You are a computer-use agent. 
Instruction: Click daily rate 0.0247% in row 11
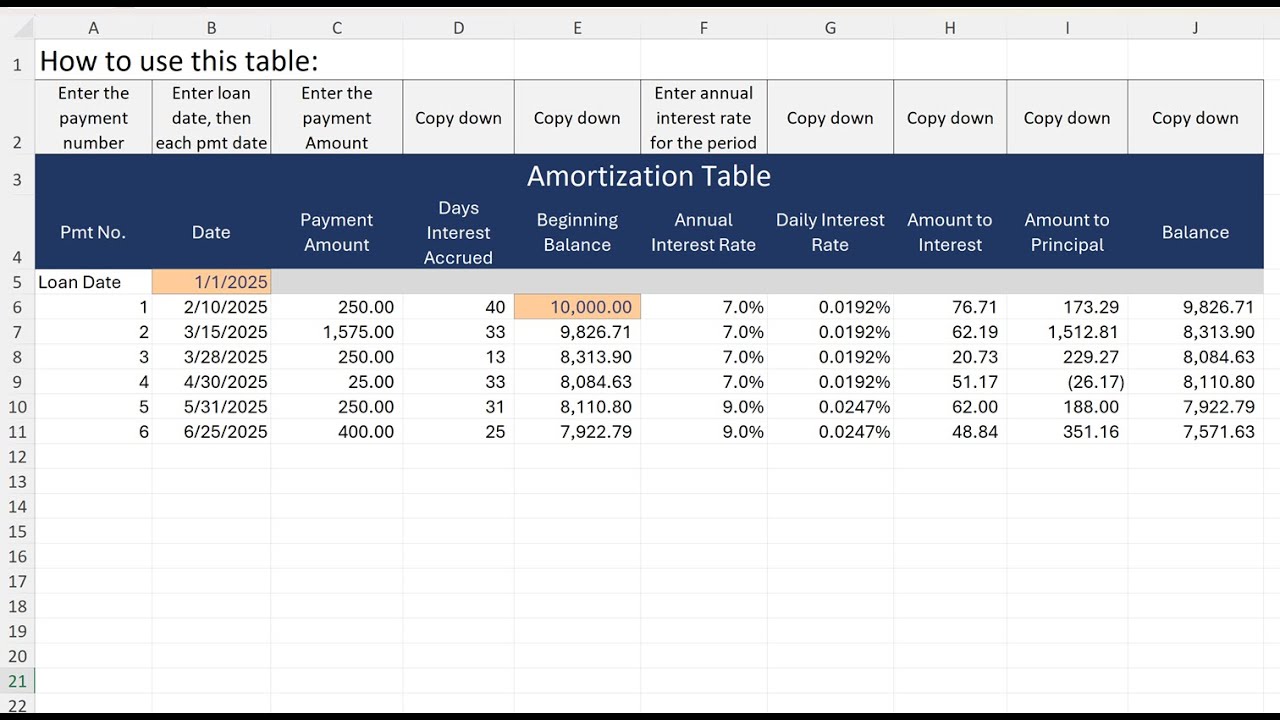click(830, 432)
